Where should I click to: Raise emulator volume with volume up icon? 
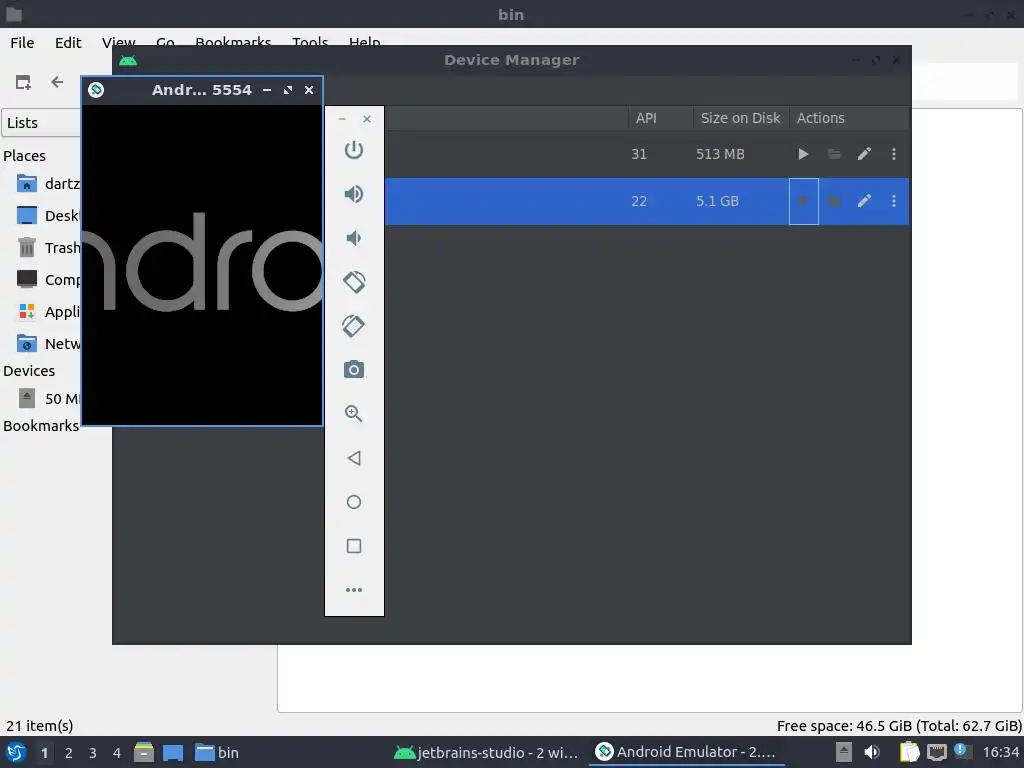point(353,194)
